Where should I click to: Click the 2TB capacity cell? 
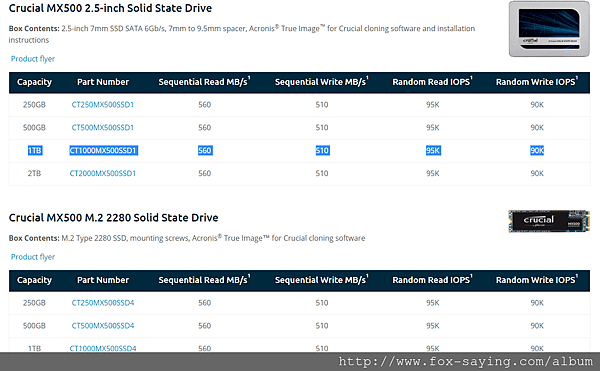[34, 174]
